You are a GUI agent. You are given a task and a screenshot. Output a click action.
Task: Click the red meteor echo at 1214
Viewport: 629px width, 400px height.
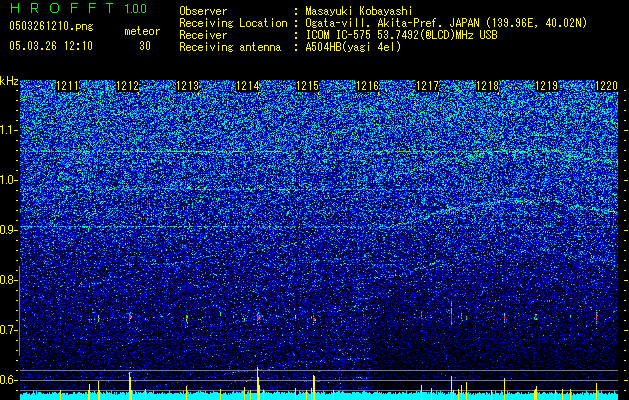(x=258, y=317)
